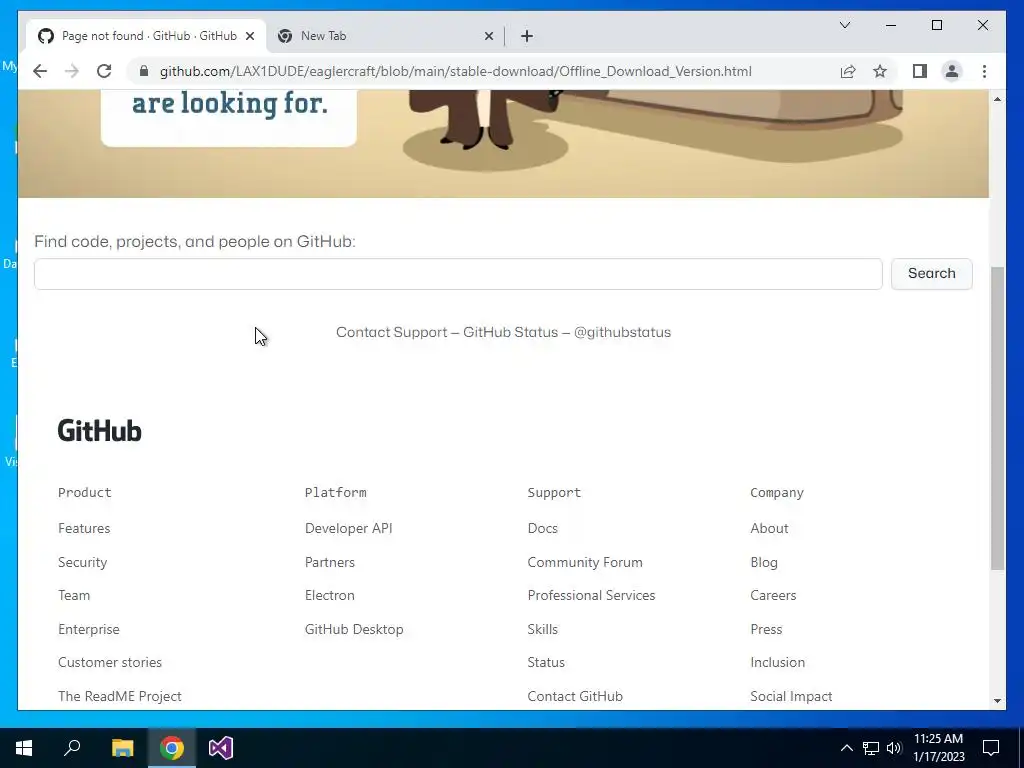This screenshot has height=768, width=1024.
Task: Open the Customer stories link
Action: [x=110, y=662]
